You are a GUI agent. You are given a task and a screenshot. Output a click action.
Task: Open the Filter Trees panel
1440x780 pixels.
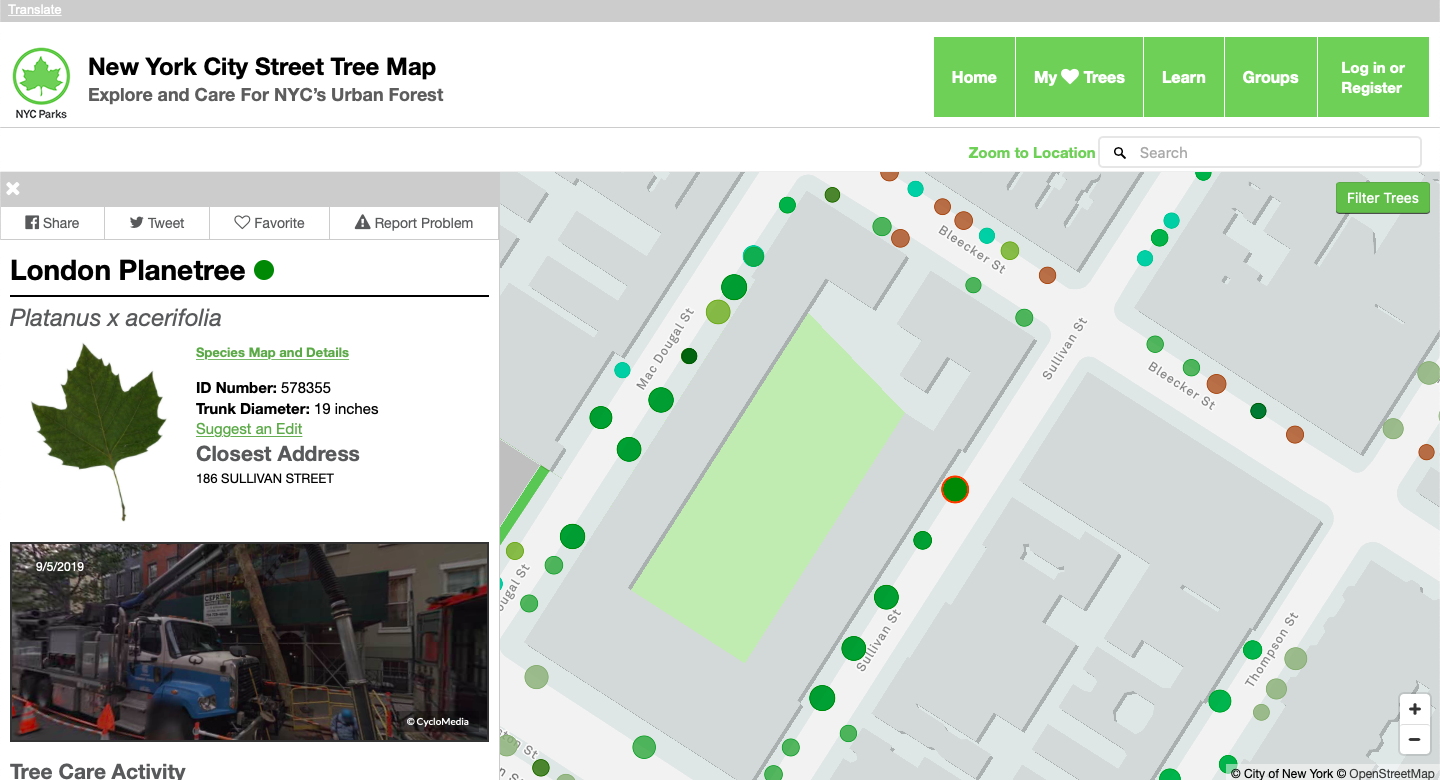[x=1383, y=198]
